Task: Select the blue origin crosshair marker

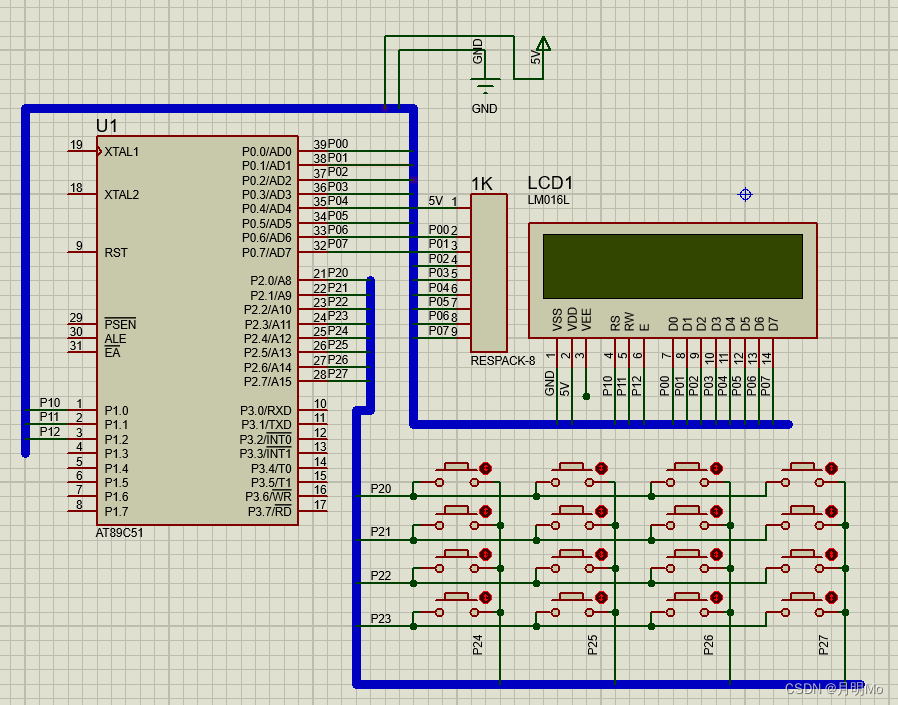Action: 745,194
